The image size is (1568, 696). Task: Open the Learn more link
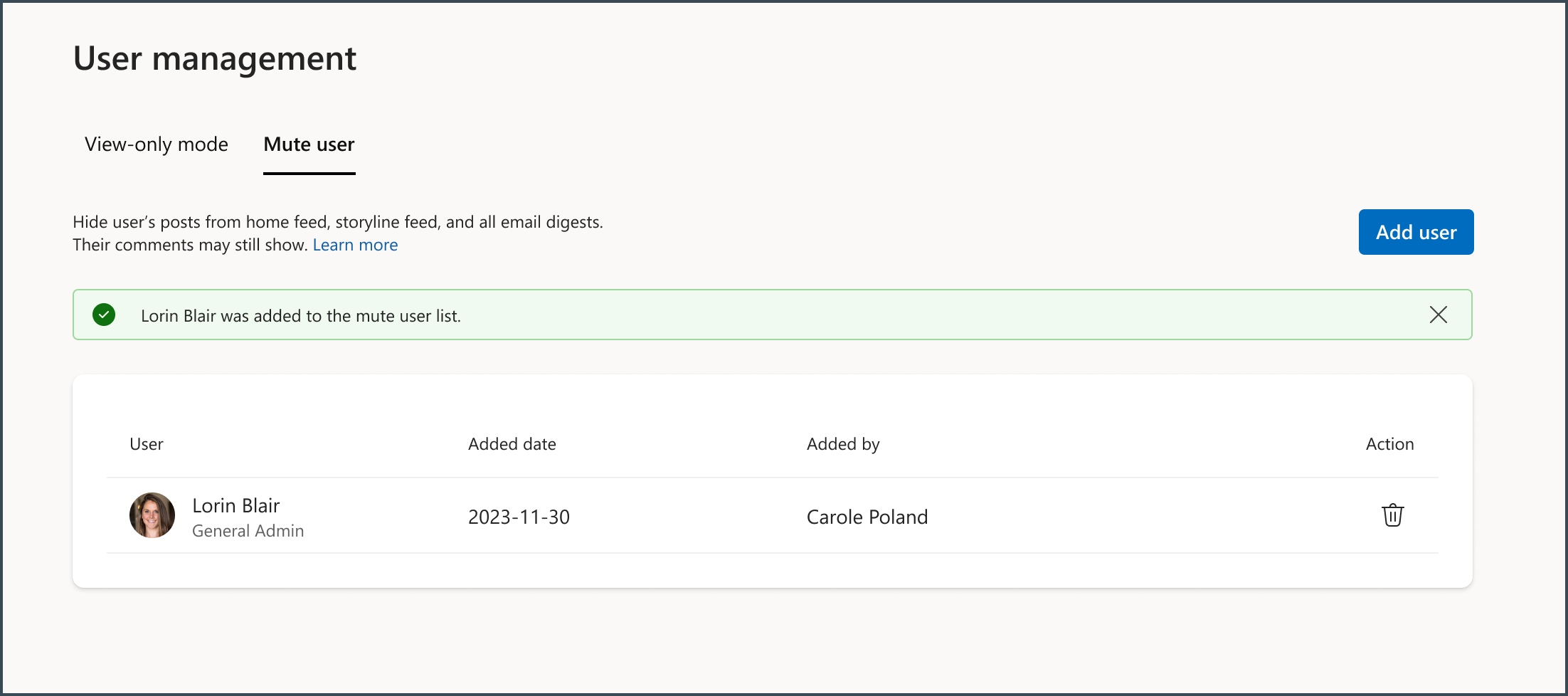pyautogui.click(x=354, y=244)
